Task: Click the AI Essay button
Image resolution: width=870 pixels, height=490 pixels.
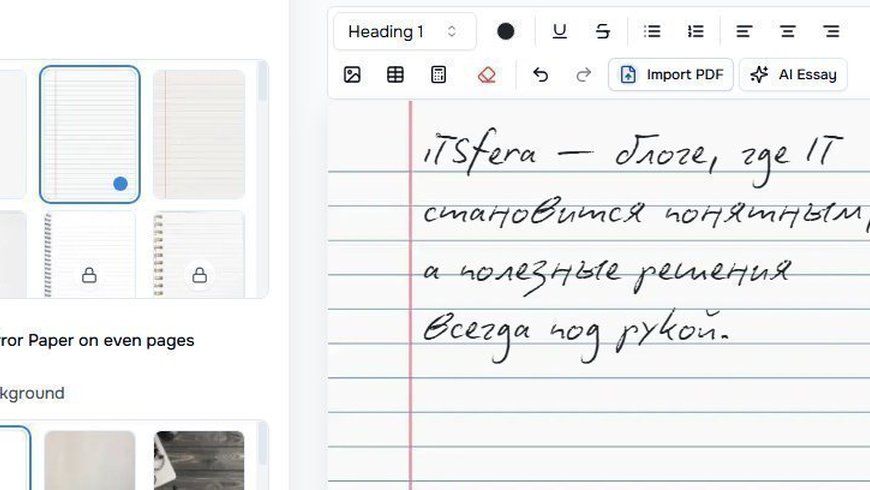Action: click(793, 74)
